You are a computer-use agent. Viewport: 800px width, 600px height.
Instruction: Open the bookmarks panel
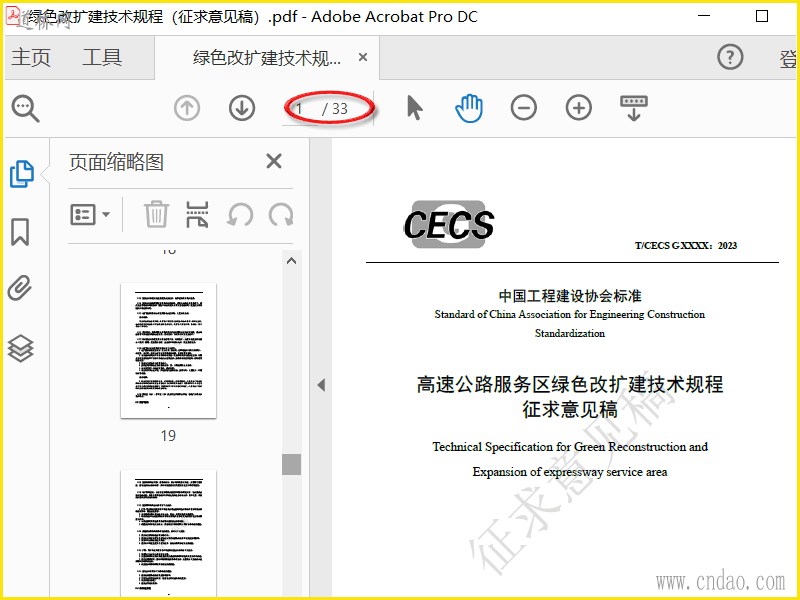click(x=20, y=232)
